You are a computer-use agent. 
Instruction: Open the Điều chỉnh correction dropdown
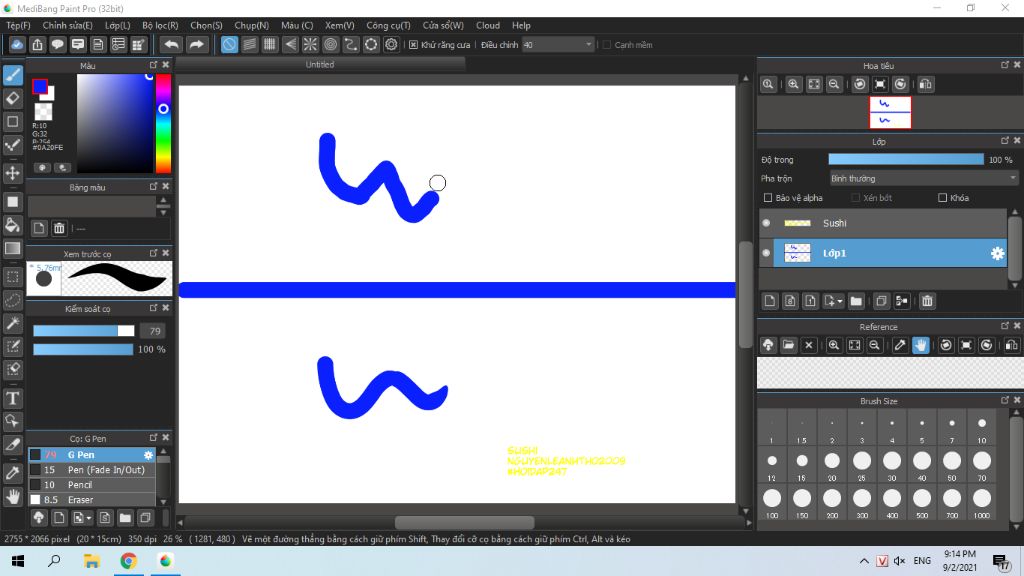tap(558, 44)
